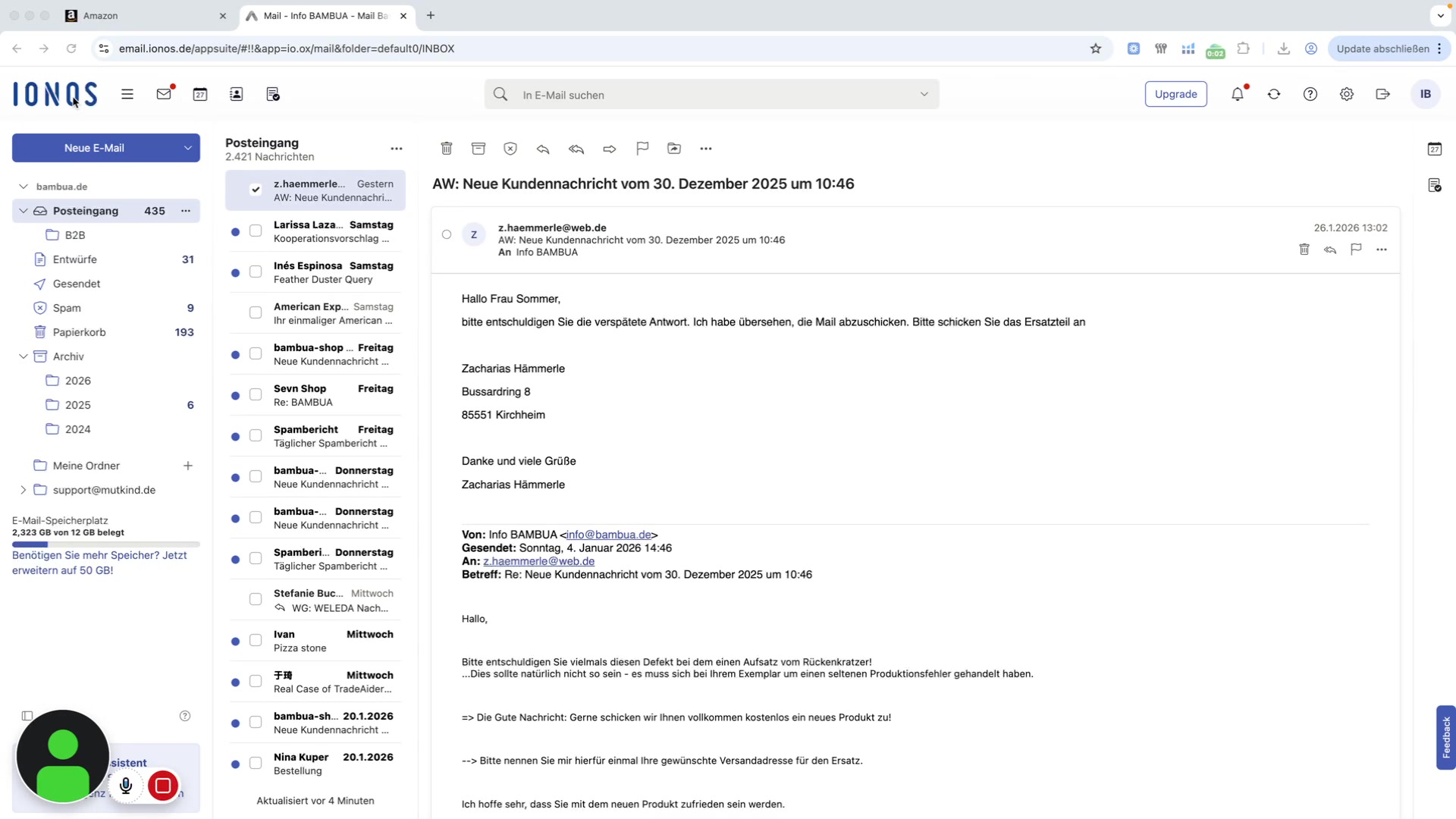Expand search options dropdown arrow
The height and width of the screenshot is (819, 1456).
click(924, 94)
